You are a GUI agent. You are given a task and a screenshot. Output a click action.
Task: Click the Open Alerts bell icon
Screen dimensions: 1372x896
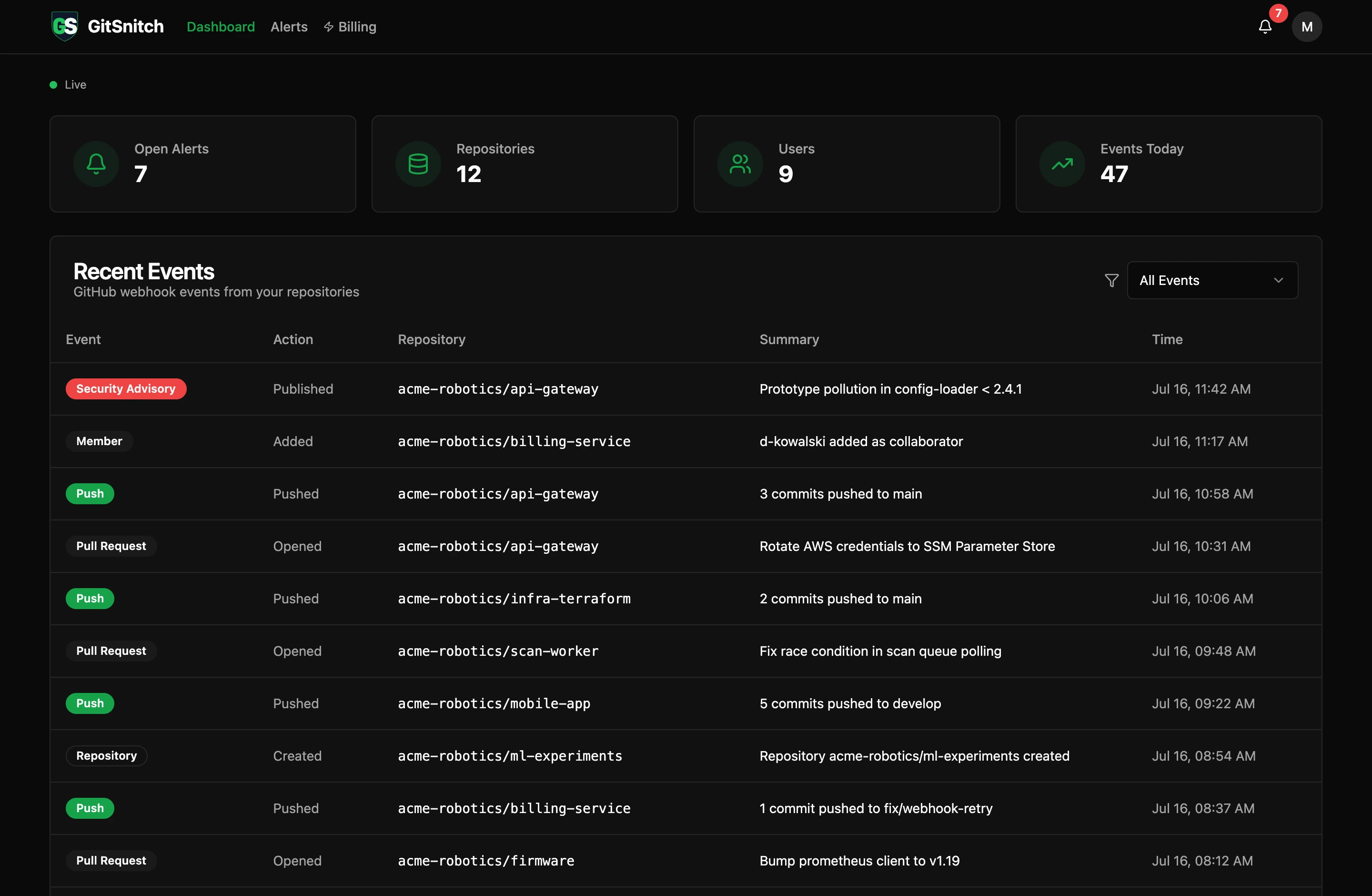96,164
